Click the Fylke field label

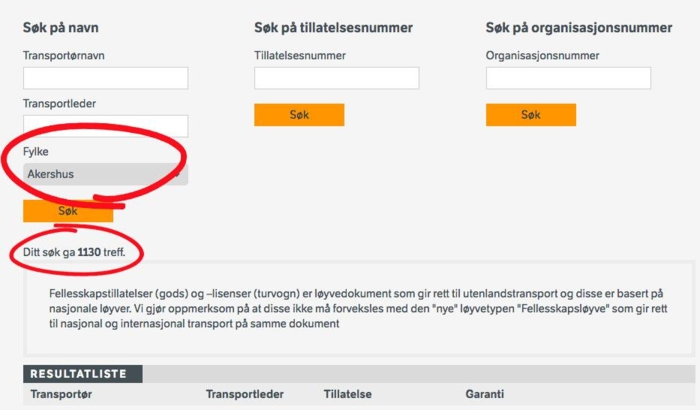click(x=36, y=152)
